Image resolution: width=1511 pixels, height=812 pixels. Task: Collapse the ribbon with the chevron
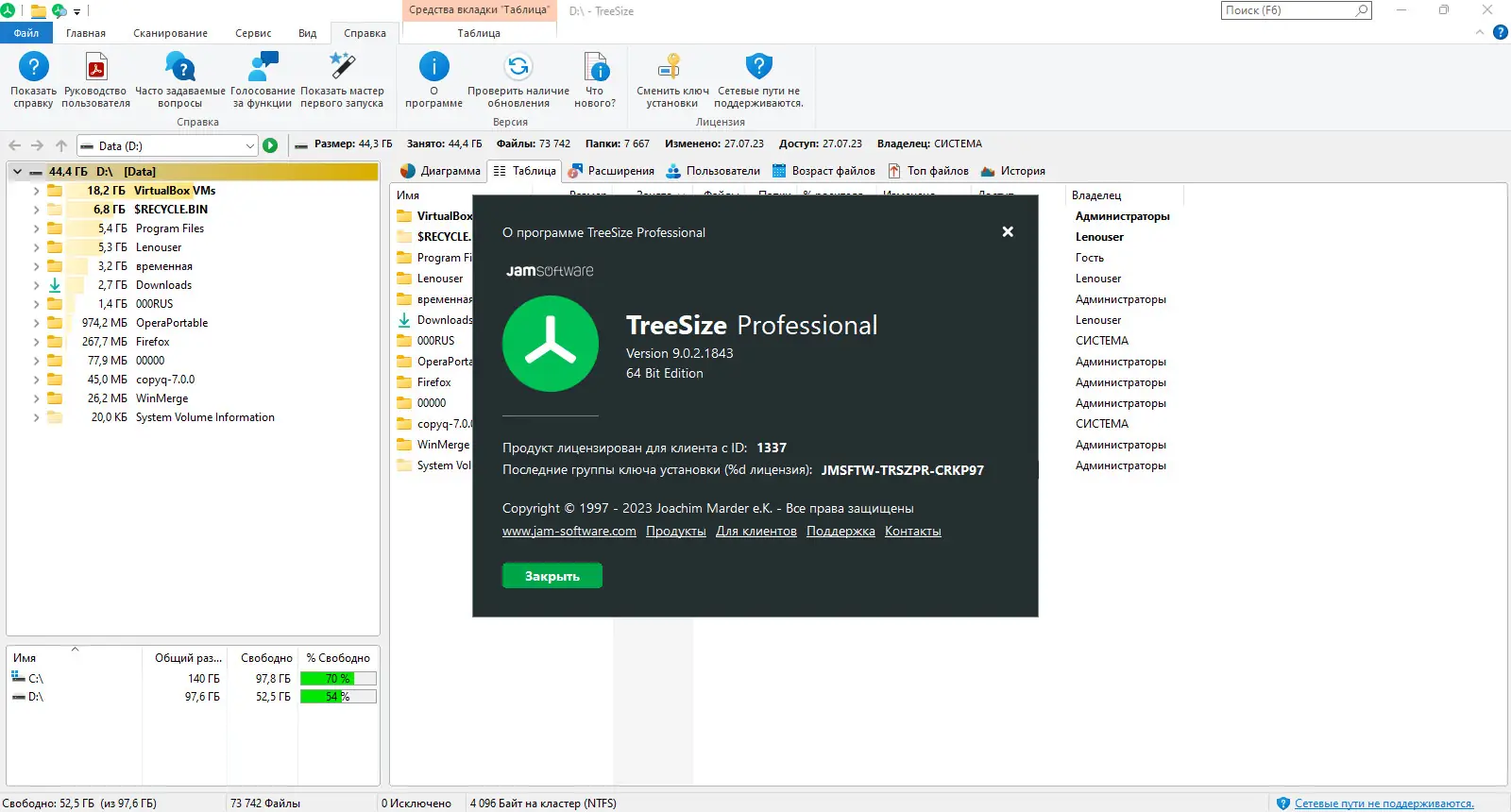point(1480,32)
